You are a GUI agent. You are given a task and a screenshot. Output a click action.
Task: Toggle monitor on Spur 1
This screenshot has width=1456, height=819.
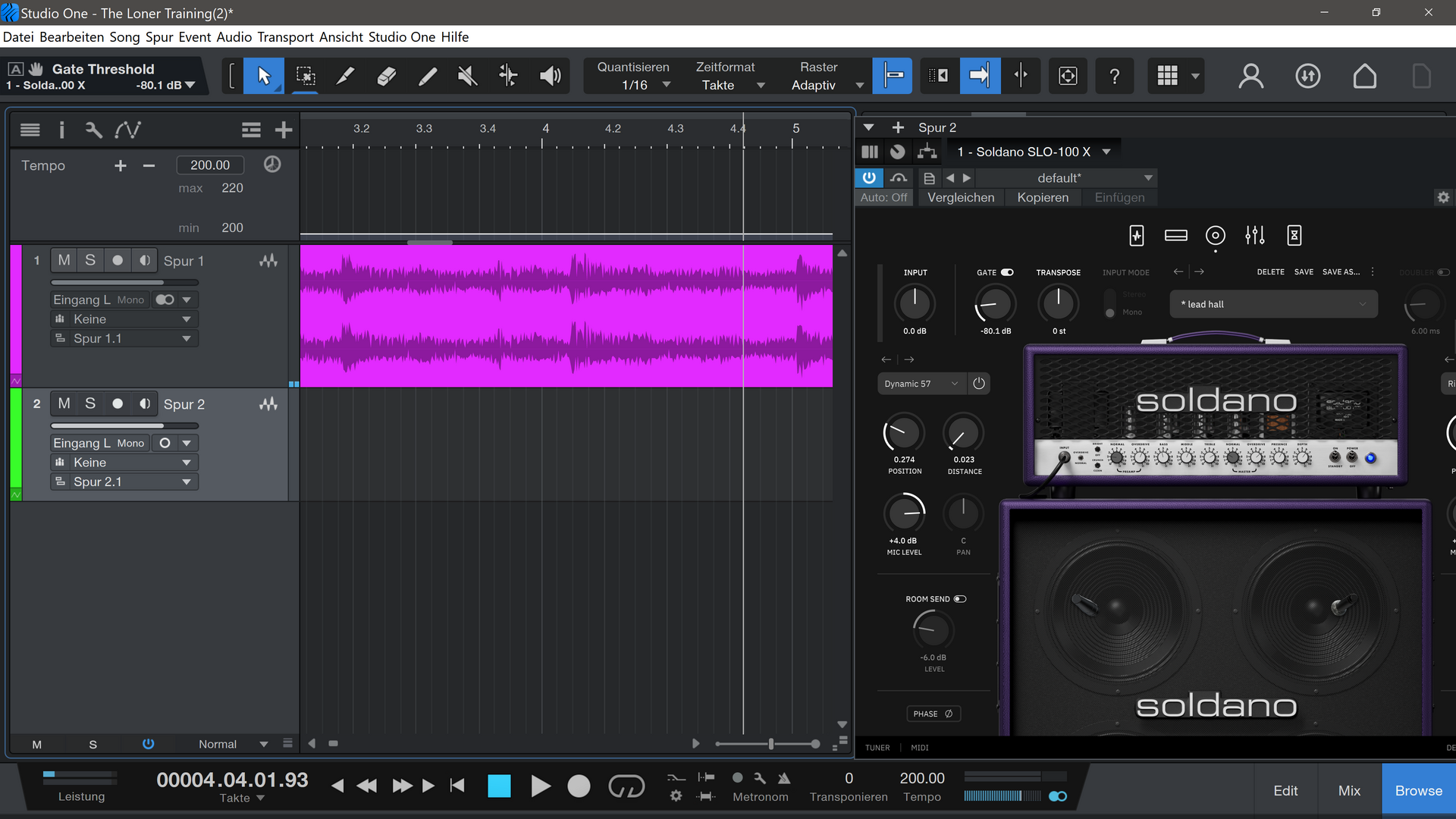point(144,260)
